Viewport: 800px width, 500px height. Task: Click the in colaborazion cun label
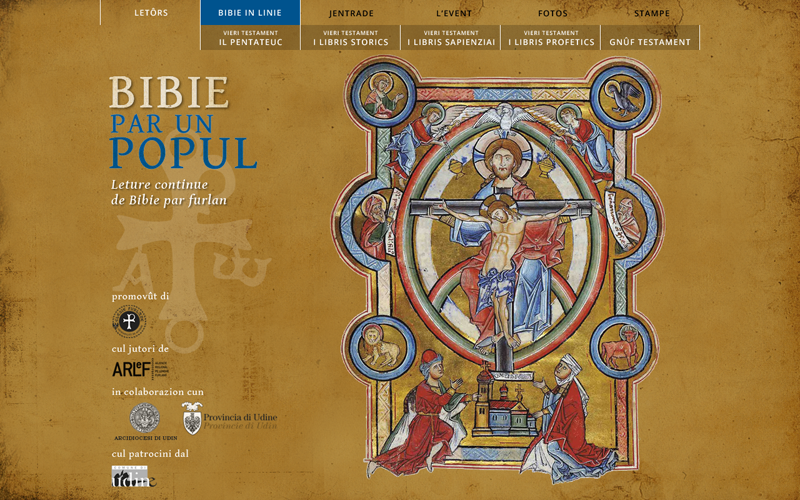tap(158, 392)
